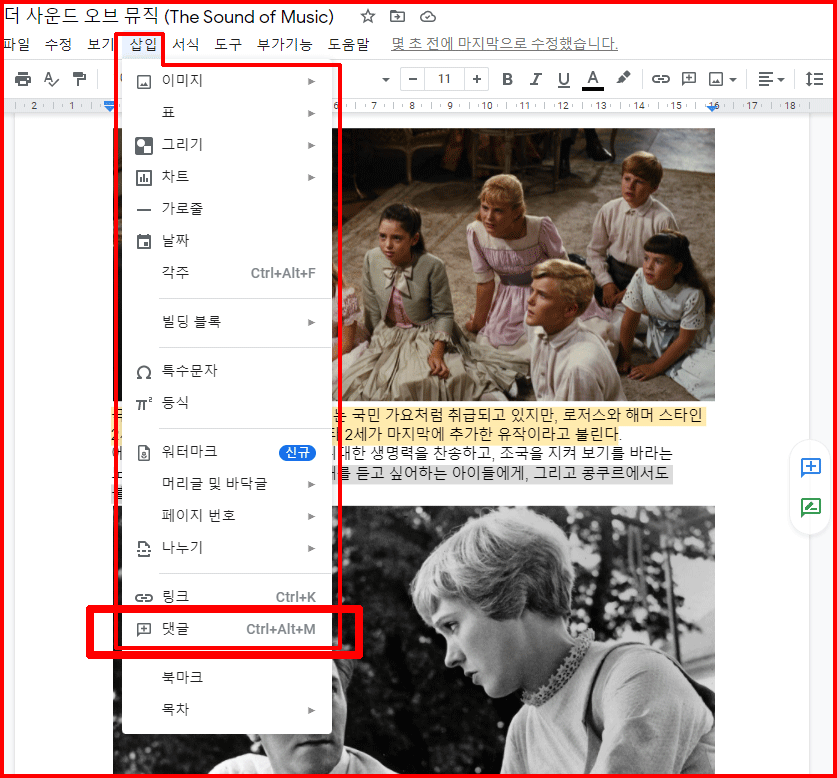Viewport: 837px width, 778px height.
Task: Open the highlight color marker tool
Action: pyautogui.click(x=622, y=78)
